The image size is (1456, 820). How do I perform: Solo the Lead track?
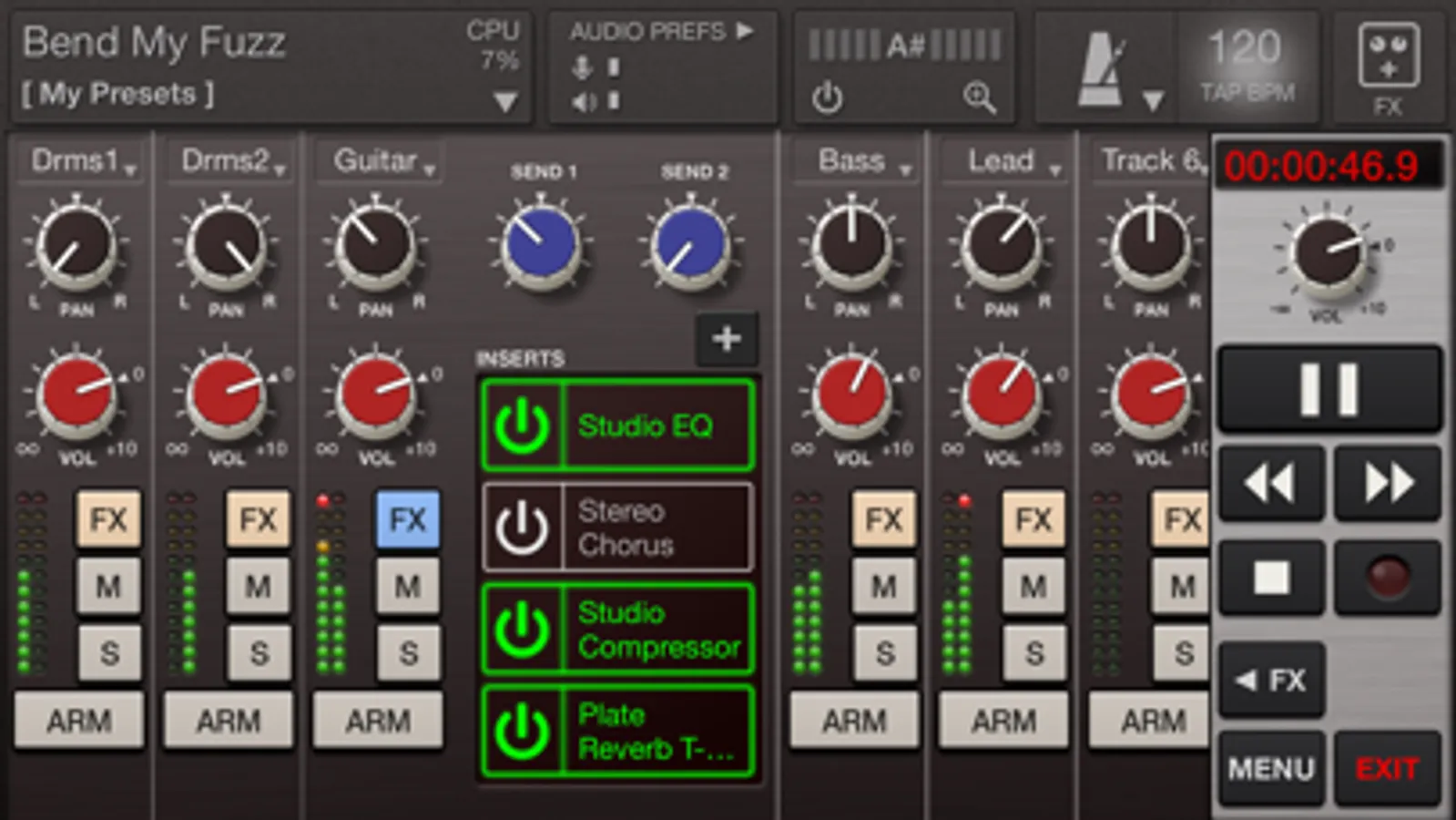pyautogui.click(x=1034, y=652)
